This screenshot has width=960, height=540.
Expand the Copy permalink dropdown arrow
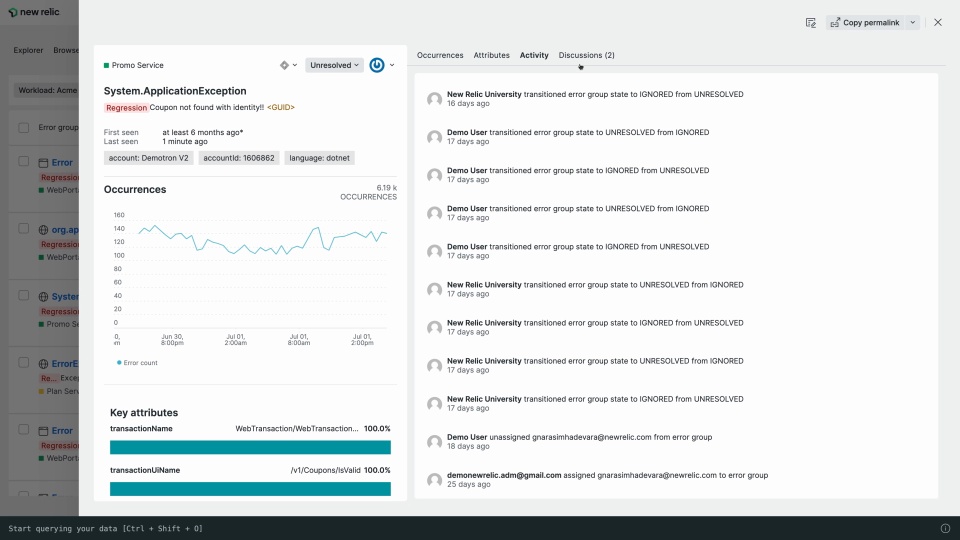[912, 22]
